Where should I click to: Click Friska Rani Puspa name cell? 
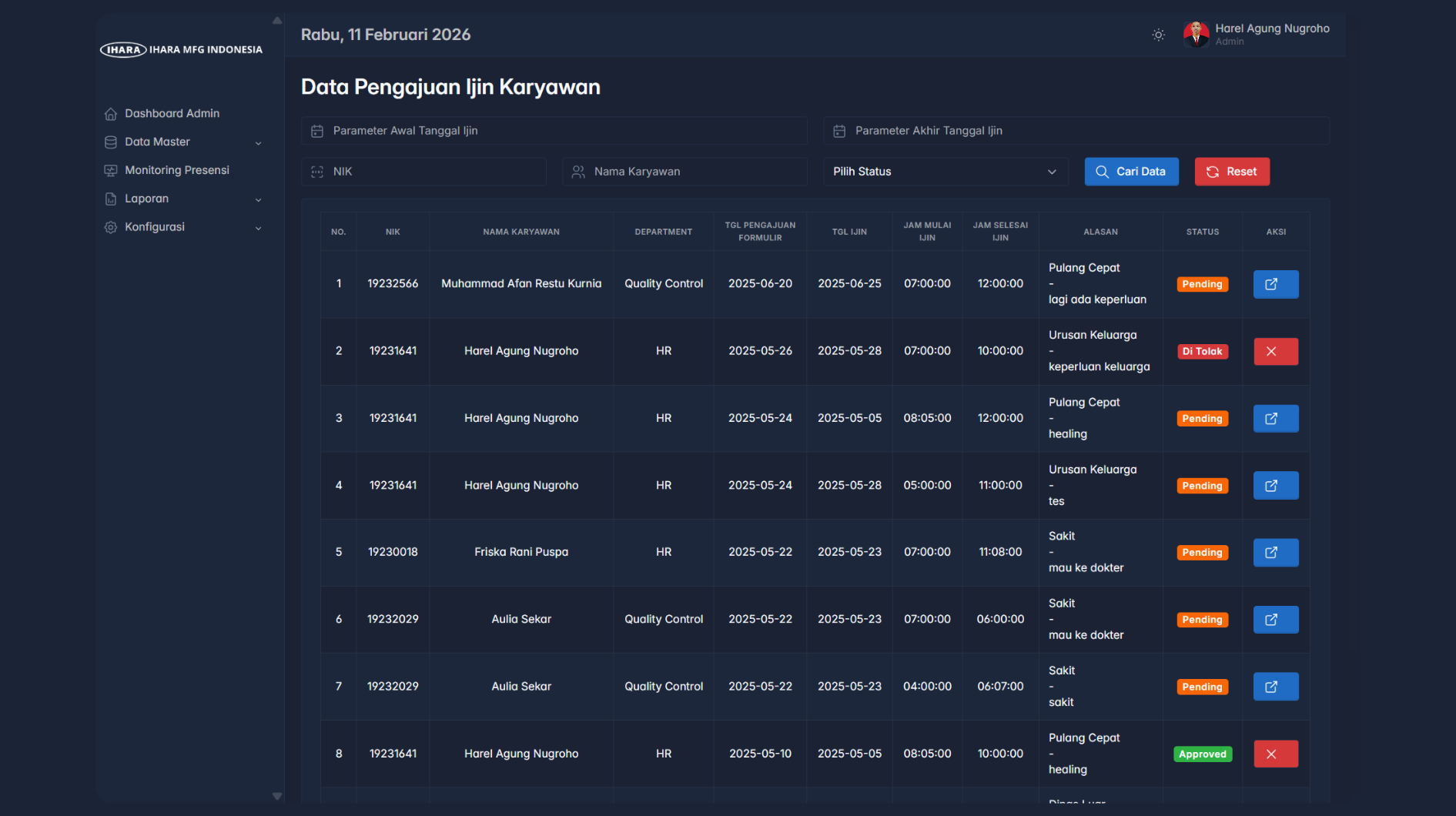coord(521,552)
